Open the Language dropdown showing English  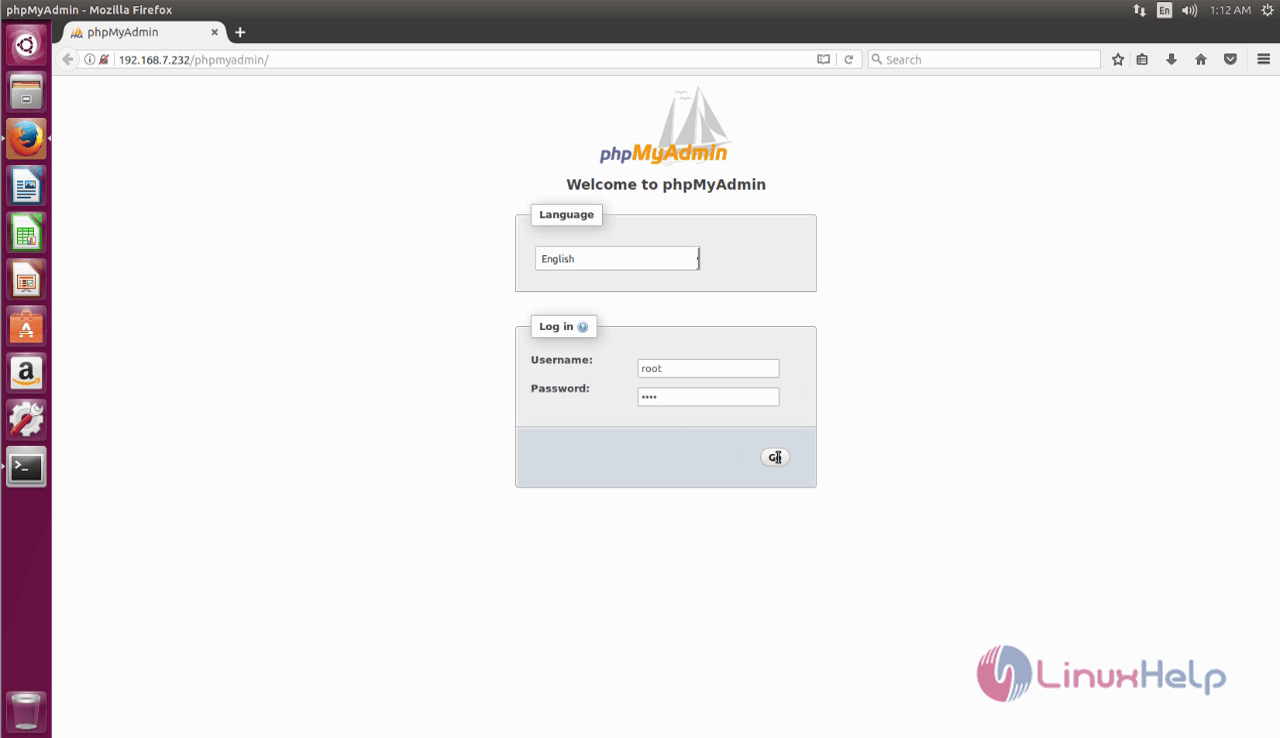pos(618,259)
